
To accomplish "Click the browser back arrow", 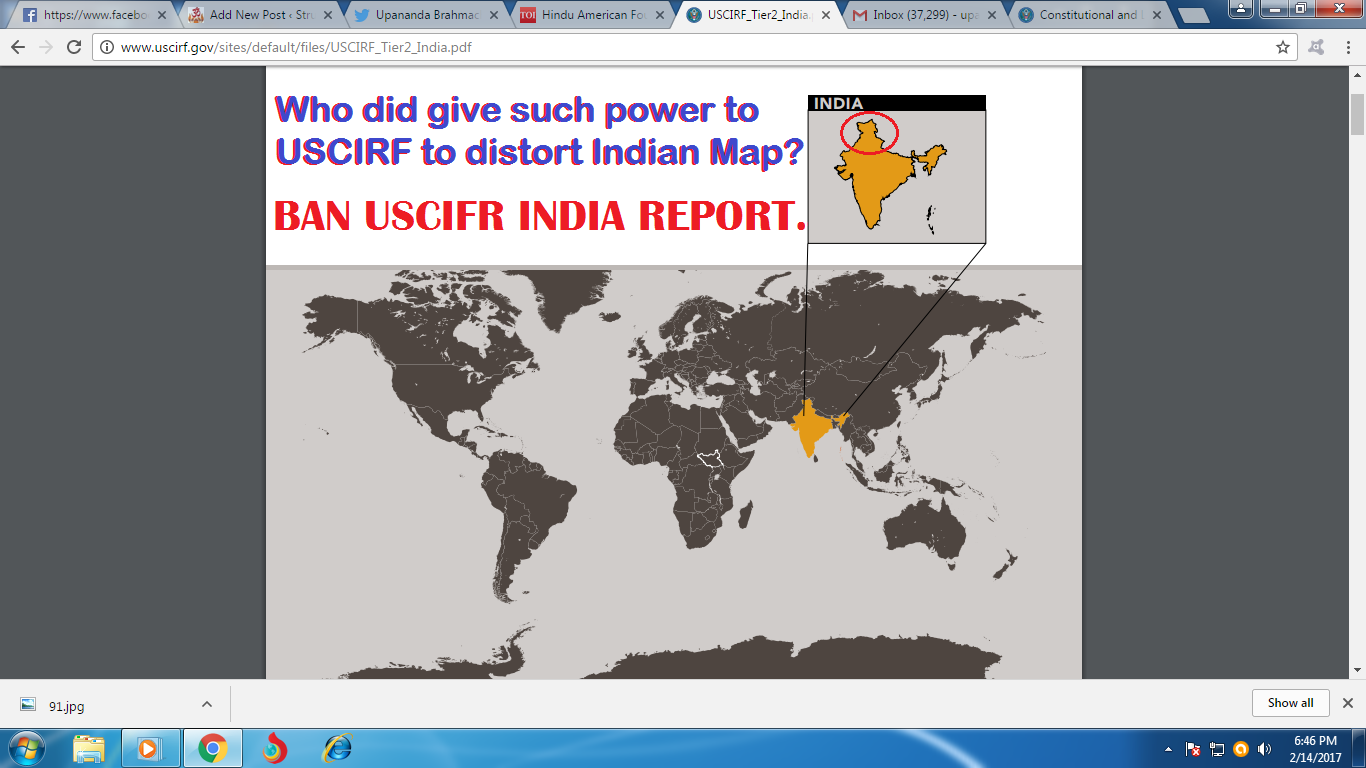I will pos(18,47).
